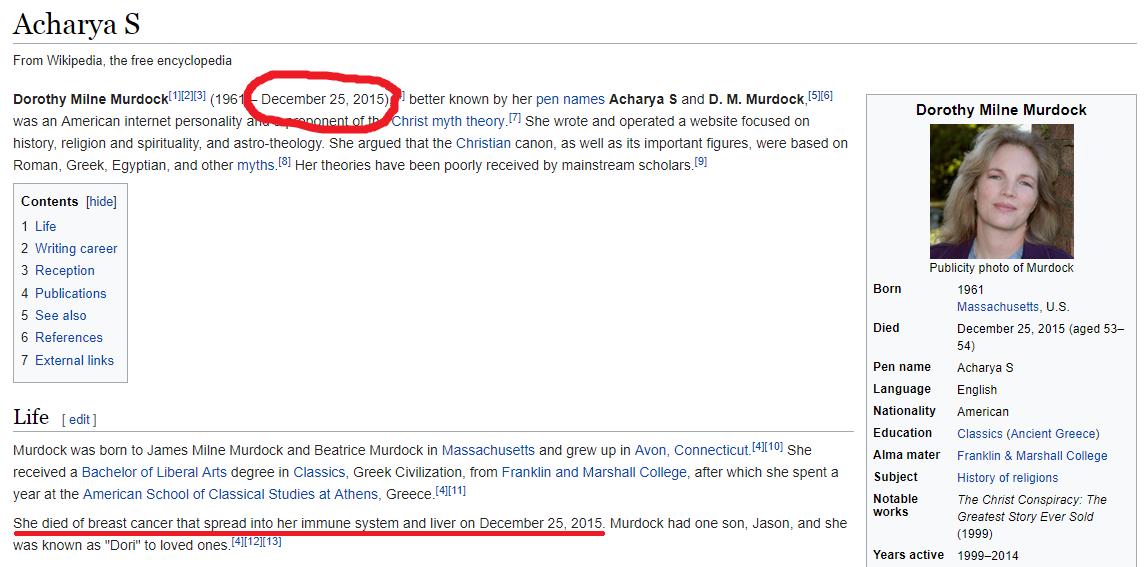Click 'English' language value

[977, 390]
